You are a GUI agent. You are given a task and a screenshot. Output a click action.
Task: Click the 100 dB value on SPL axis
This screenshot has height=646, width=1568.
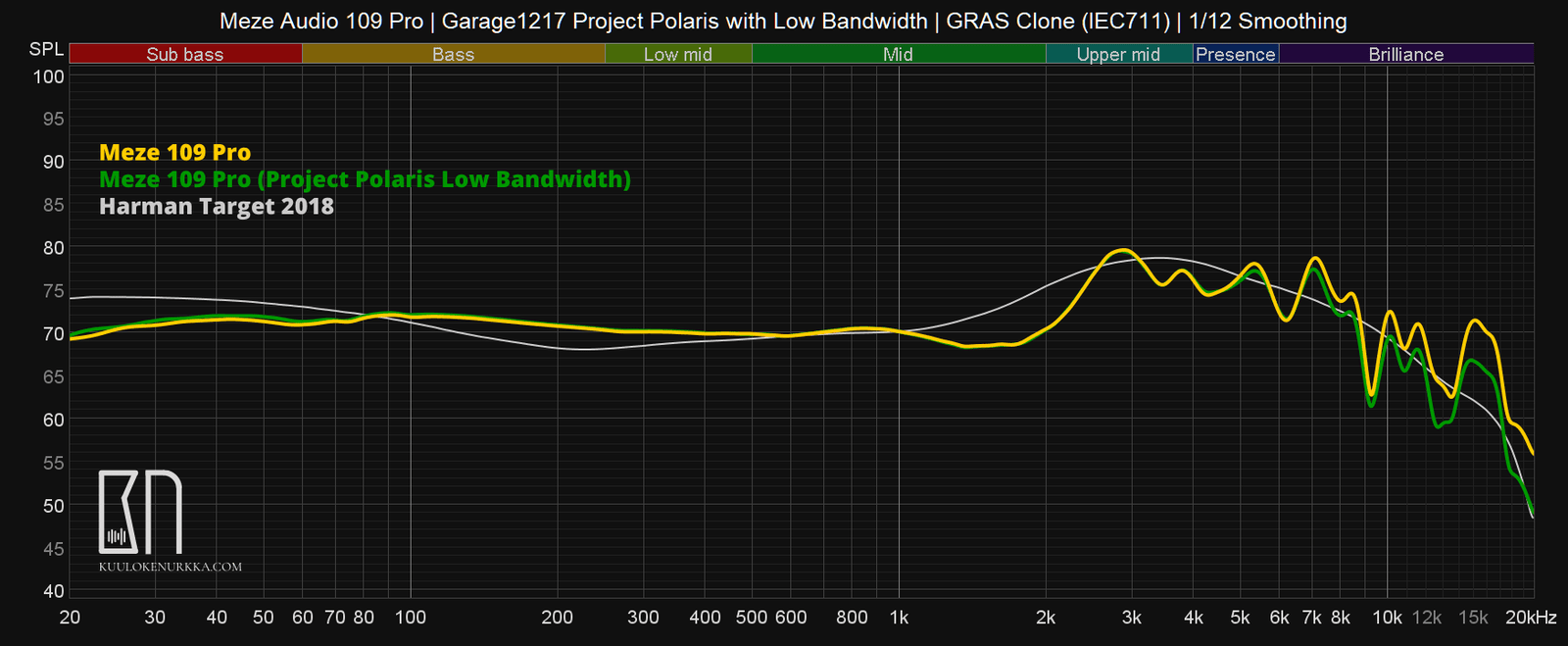point(48,76)
